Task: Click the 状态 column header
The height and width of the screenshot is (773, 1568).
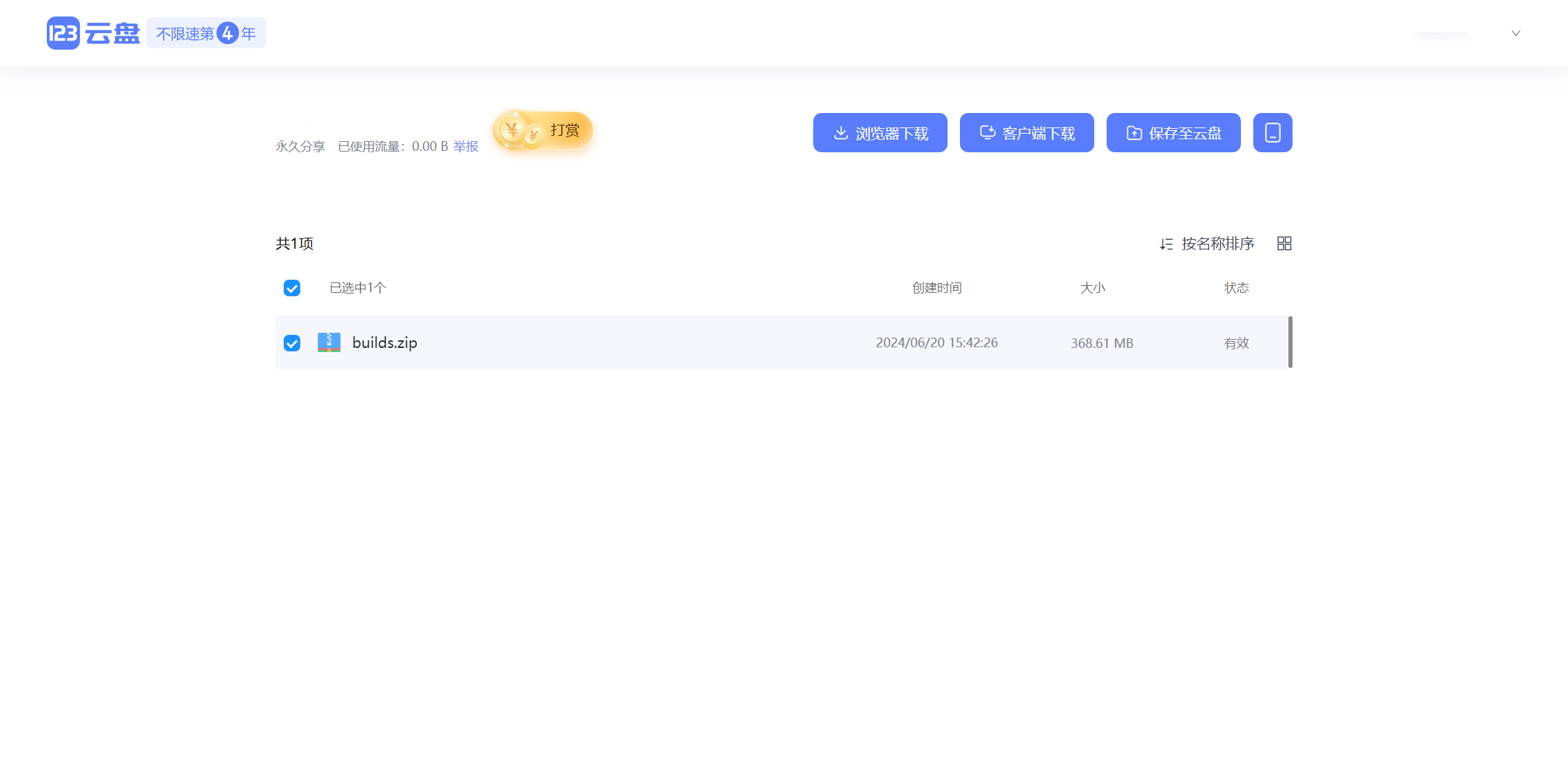Action: [1237, 288]
